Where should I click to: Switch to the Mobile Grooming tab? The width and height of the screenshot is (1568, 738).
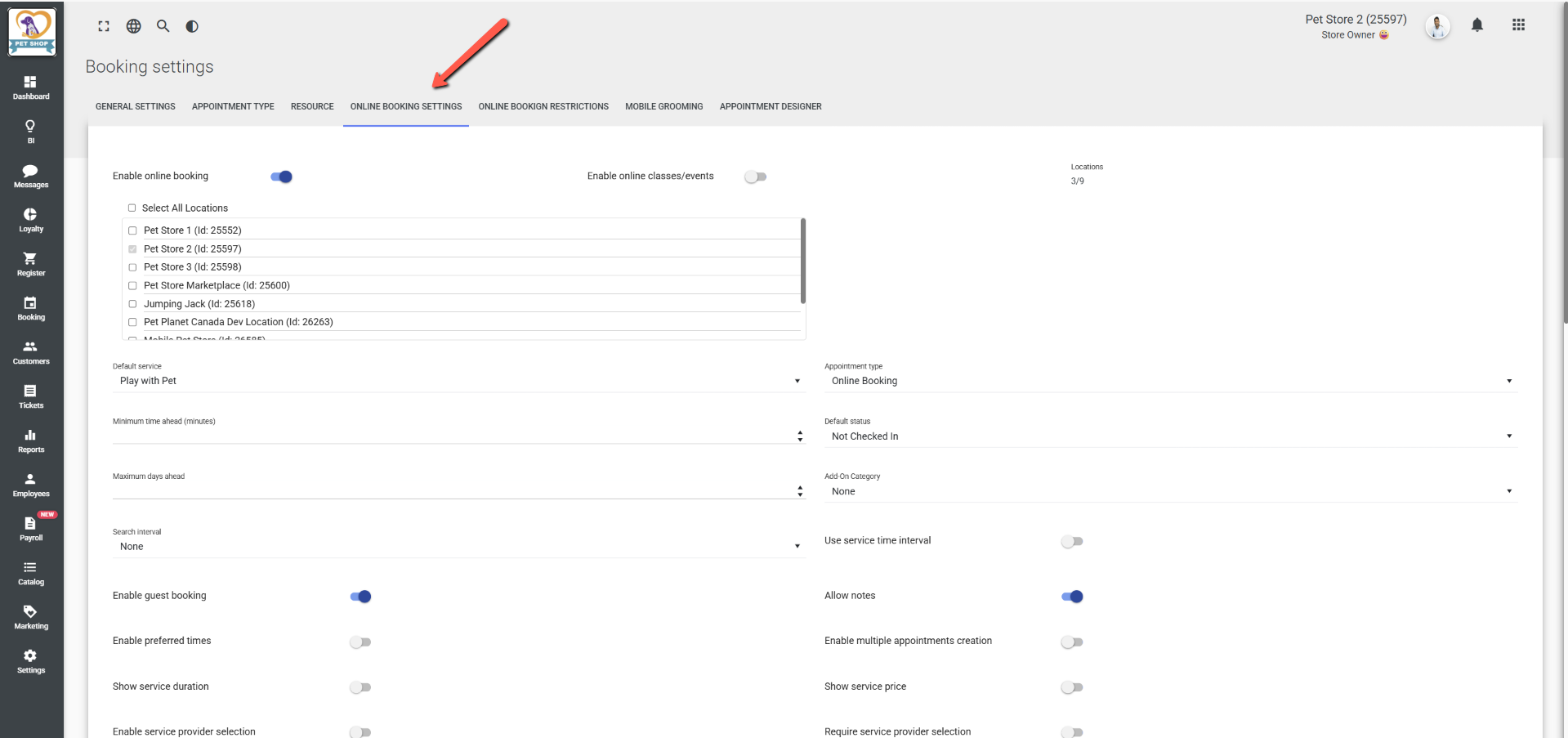(x=663, y=106)
